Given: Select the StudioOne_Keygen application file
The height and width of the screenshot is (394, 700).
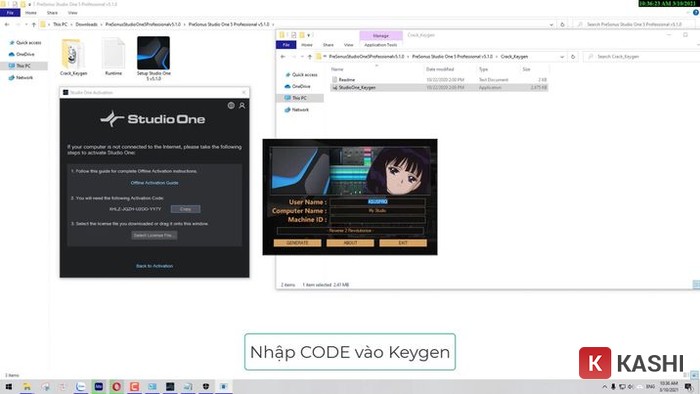Looking at the screenshot, I should point(440,87).
